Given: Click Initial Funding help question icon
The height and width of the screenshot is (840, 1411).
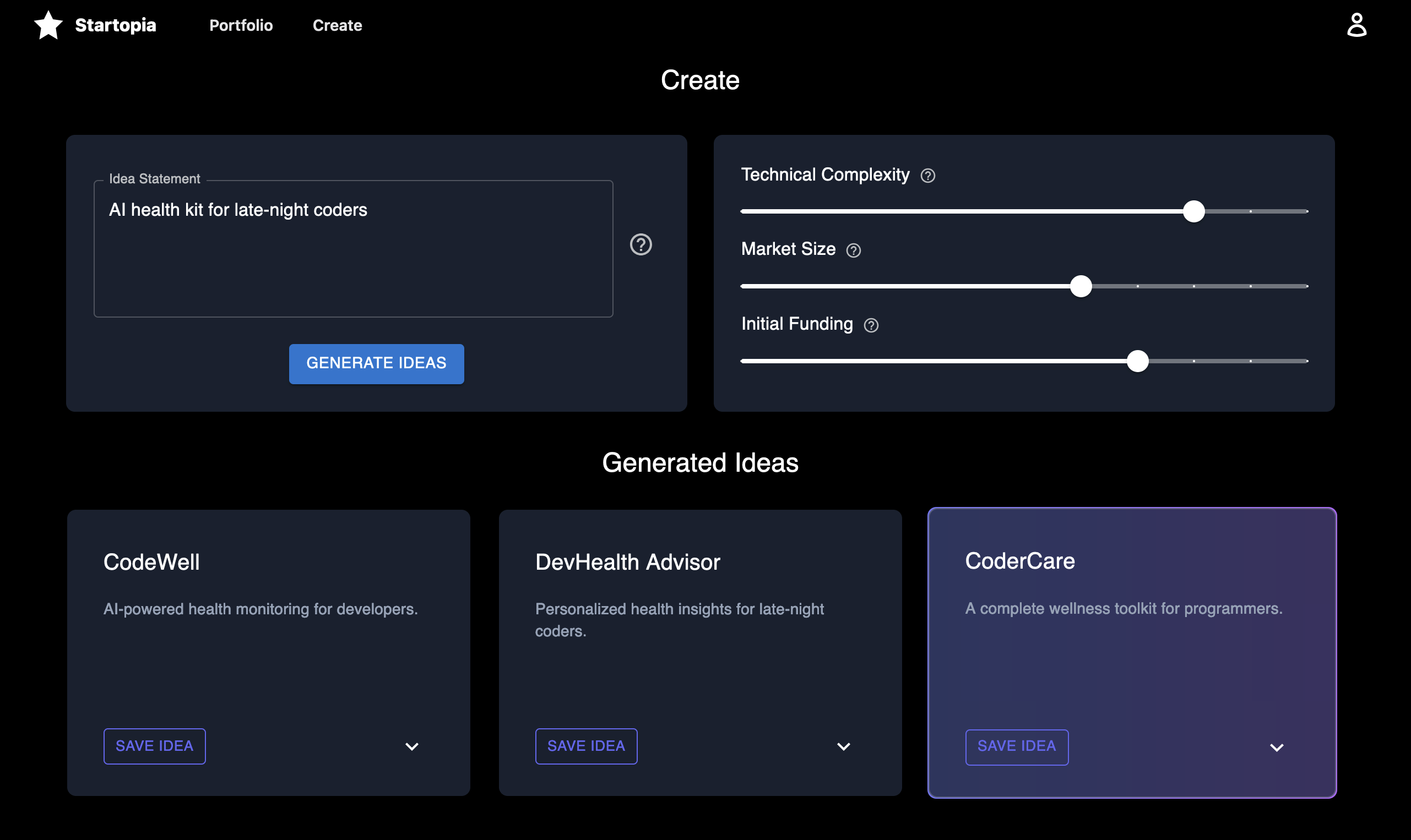Looking at the screenshot, I should pos(871,325).
